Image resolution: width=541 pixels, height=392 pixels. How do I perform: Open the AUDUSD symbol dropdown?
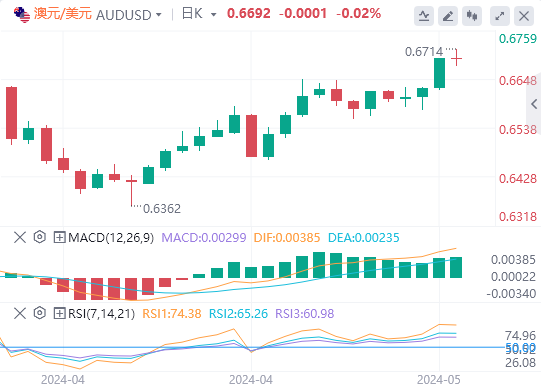(x=129, y=15)
